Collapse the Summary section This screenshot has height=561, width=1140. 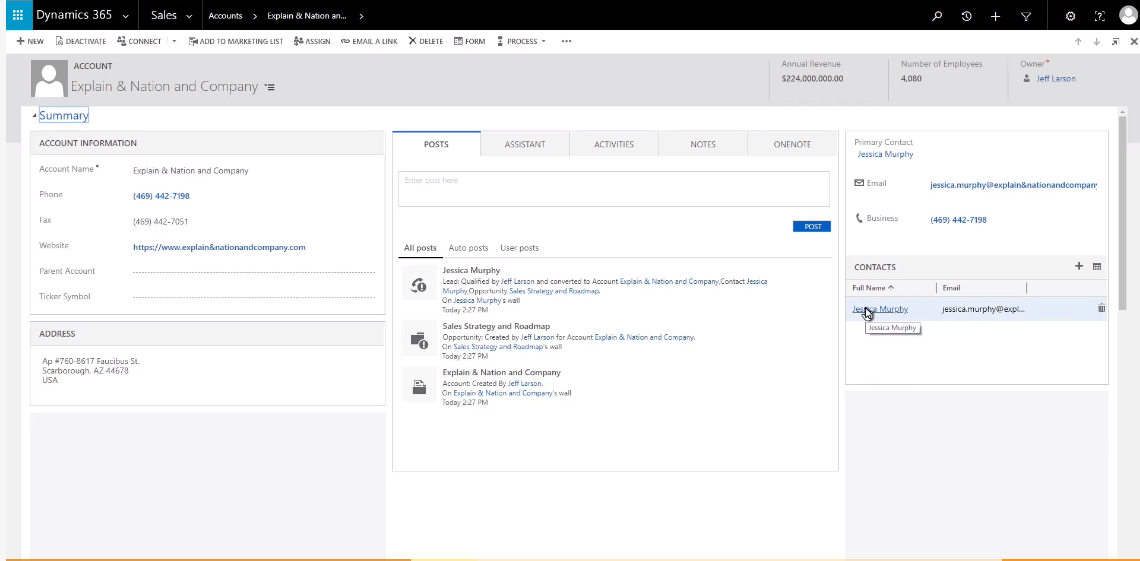click(x=34, y=116)
